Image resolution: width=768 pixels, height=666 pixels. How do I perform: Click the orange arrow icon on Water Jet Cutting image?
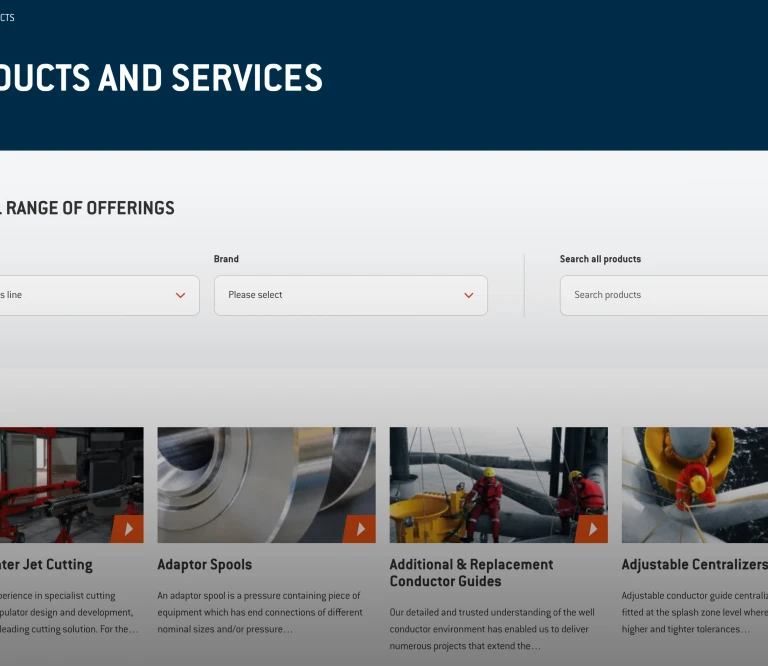point(127,529)
